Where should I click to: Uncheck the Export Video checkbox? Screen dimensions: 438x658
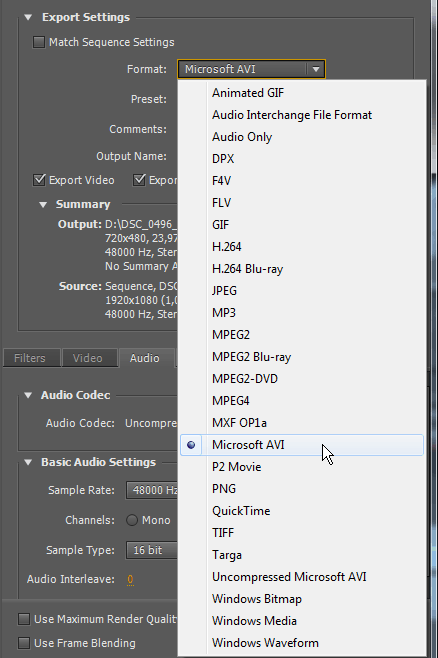(x=39, y=180)
